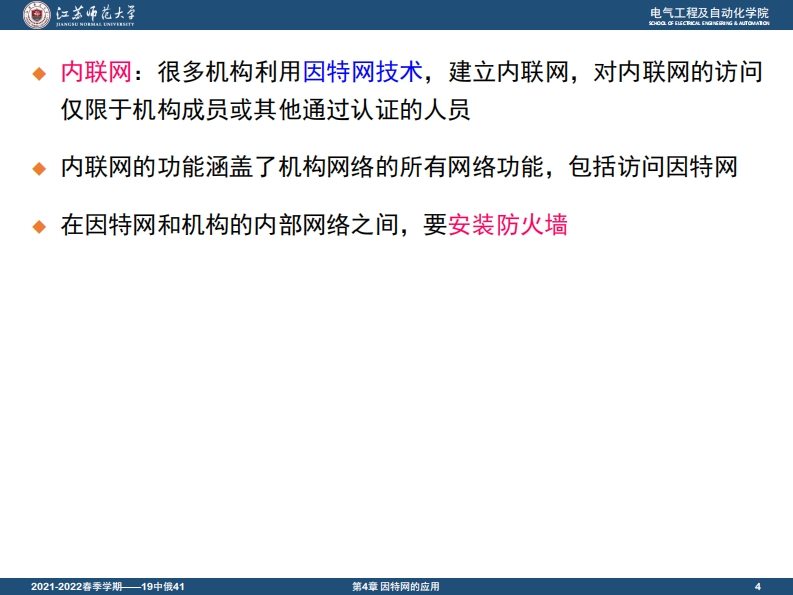Click the line 仅限于机构成员或其他通过认证的人员
This screenshot has width=793, height=595.
(x=264, y=110)
